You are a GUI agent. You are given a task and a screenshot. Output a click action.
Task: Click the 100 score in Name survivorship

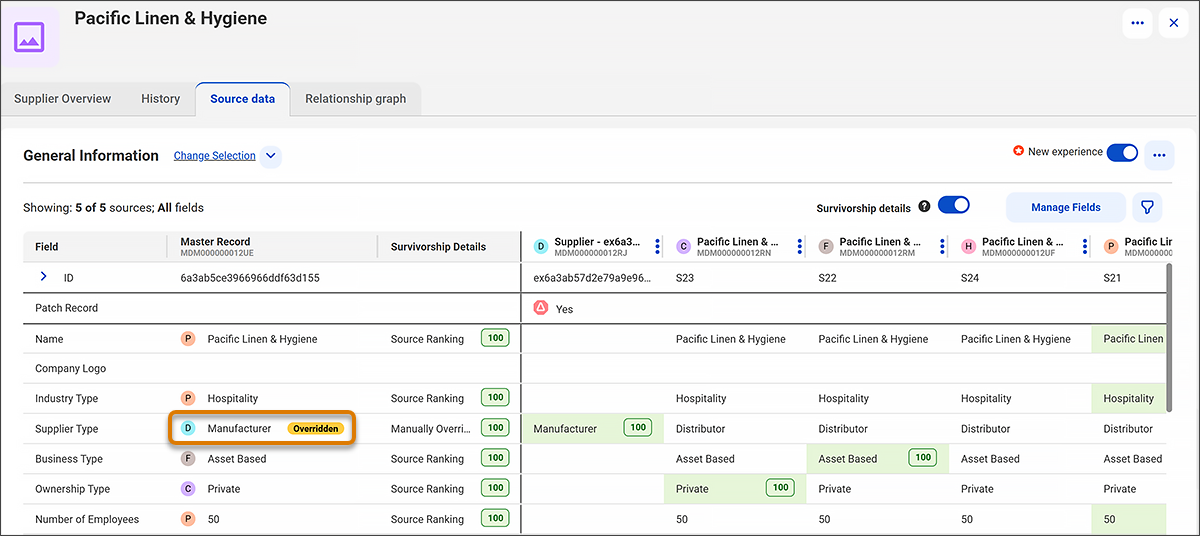[495, 338]
